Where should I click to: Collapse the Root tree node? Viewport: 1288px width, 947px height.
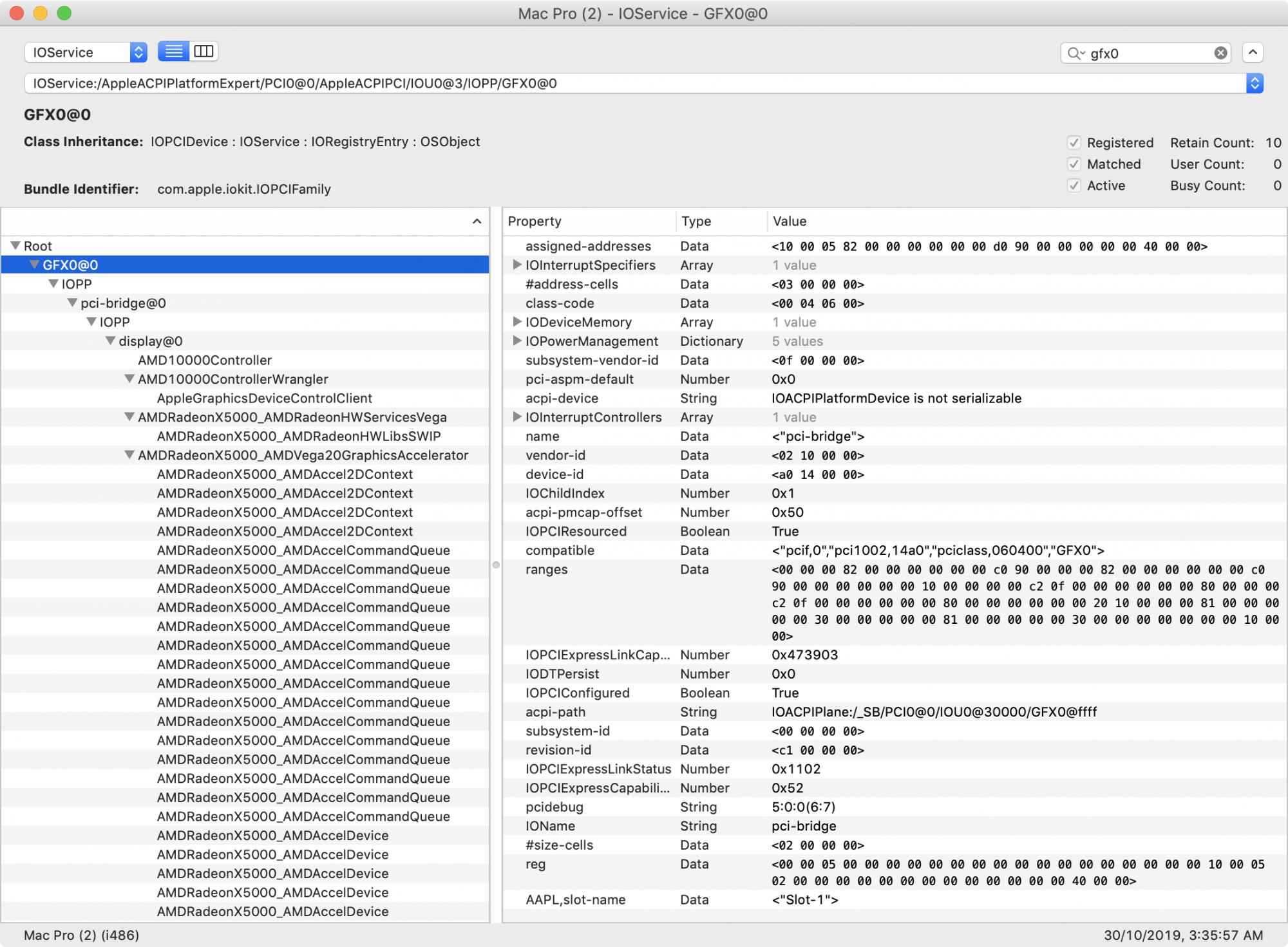(x=15, y=245)
